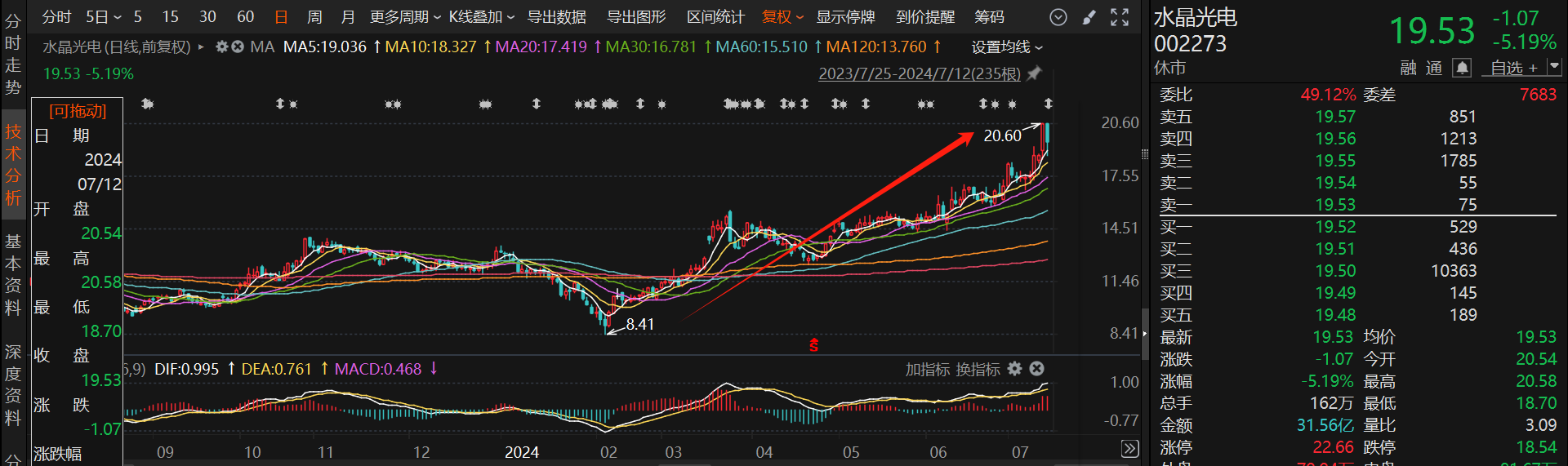The width and height of the screenshot is (1568, 466).
Task: Enter fullscreen chart mode
Action: (1120, 17)
